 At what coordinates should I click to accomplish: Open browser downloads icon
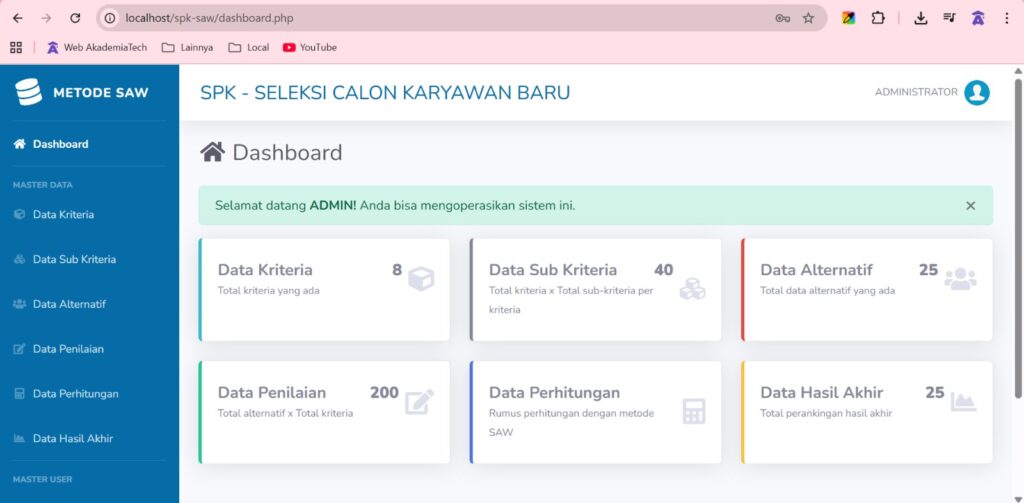pyautogui.click(x=920, y=18)
